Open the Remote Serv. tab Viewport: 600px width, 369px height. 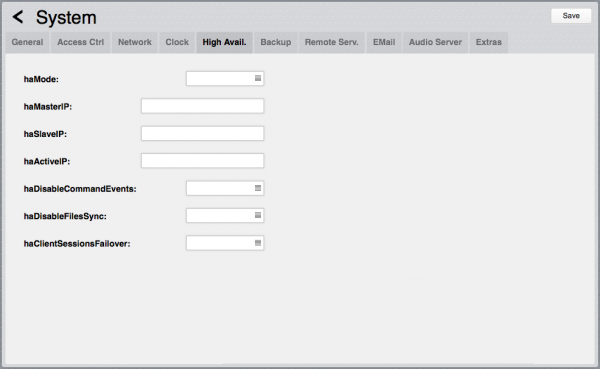(331, 42)
